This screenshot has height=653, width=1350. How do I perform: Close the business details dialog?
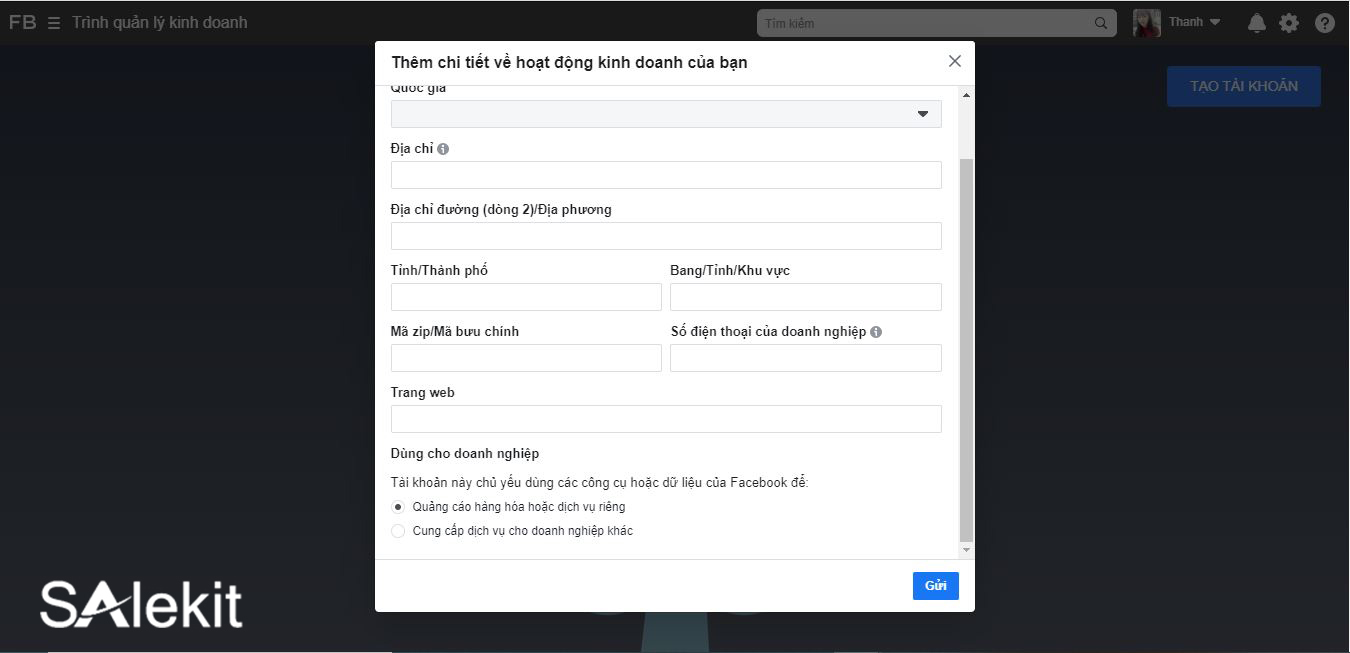954,61
